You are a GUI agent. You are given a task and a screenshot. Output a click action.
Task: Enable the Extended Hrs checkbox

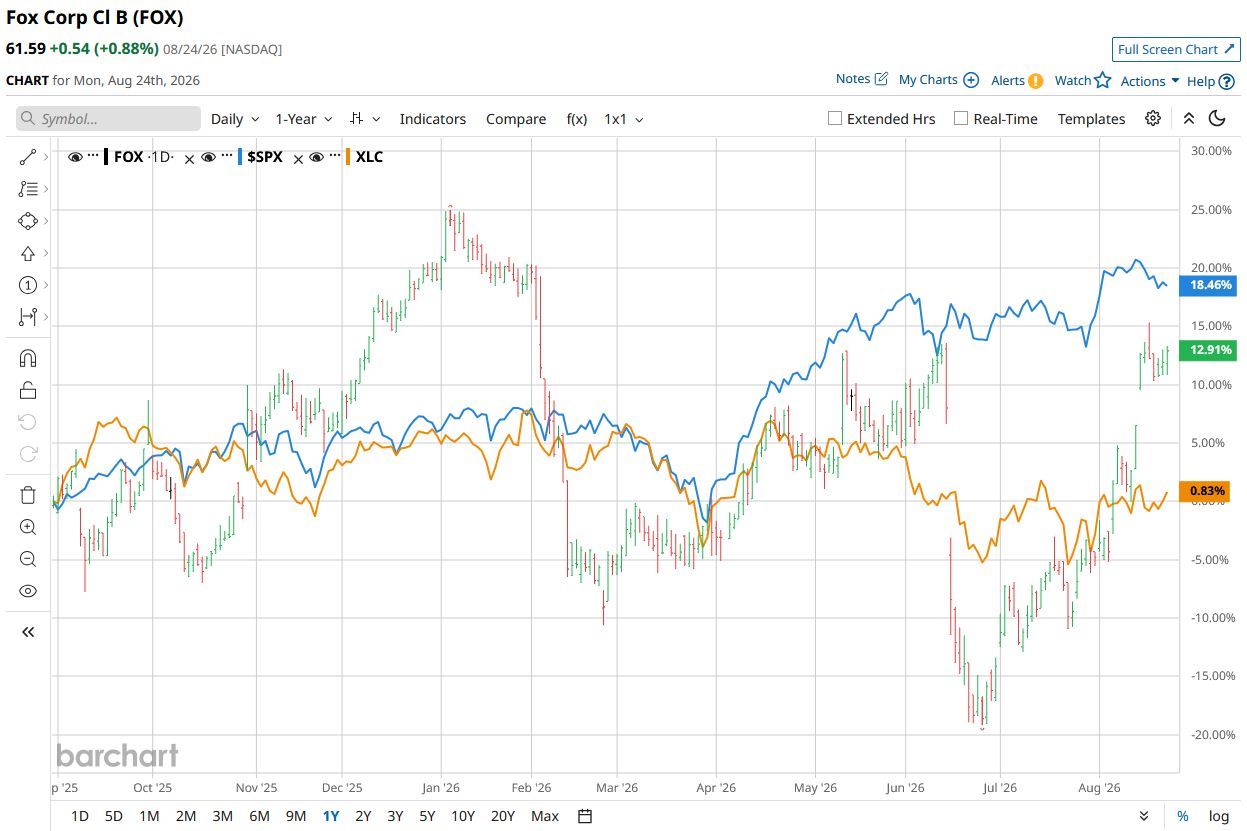point(835,118)
